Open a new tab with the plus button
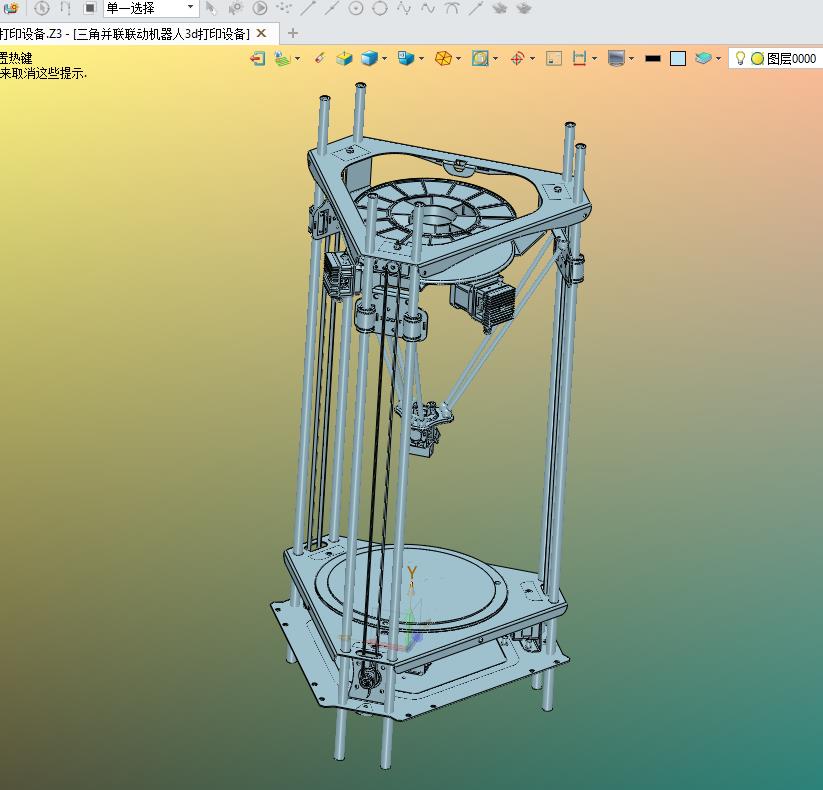Image resolution: width=823 pixels, height=790 pixels. 293,33
